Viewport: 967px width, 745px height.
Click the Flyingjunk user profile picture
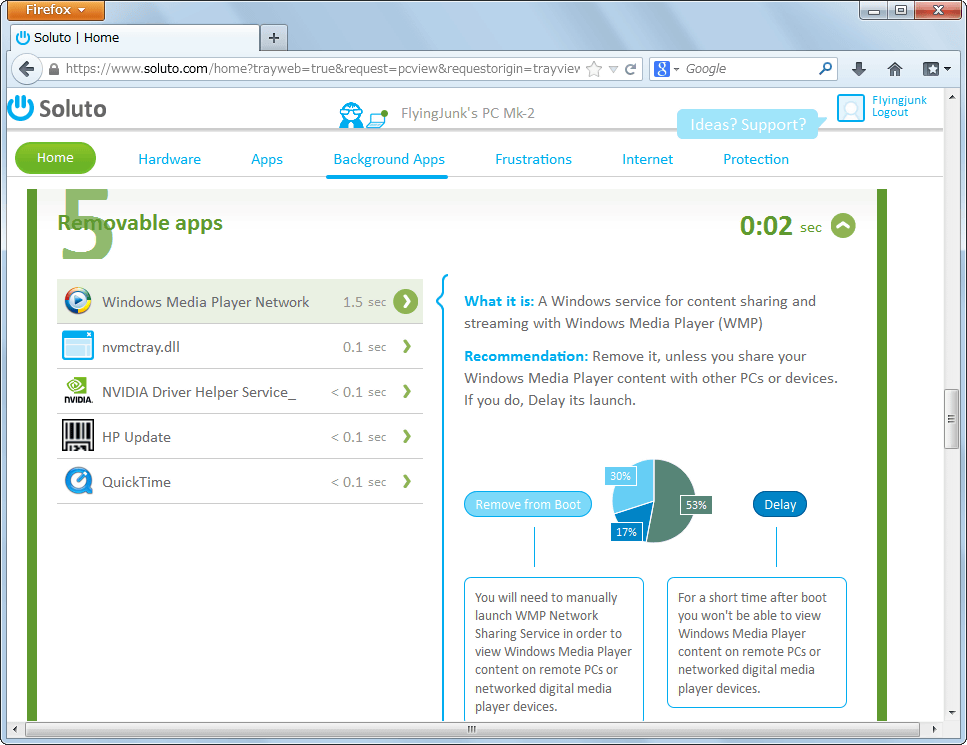851,108
